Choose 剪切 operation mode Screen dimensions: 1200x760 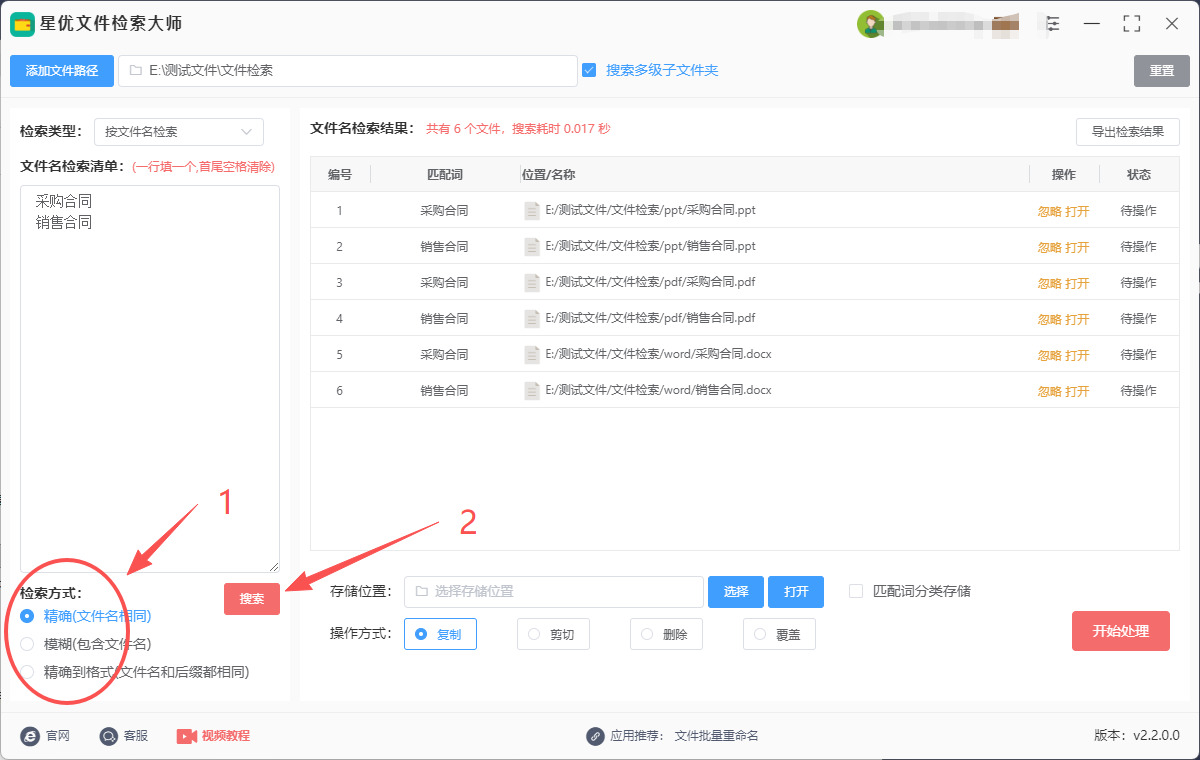(x=553, y=634)
